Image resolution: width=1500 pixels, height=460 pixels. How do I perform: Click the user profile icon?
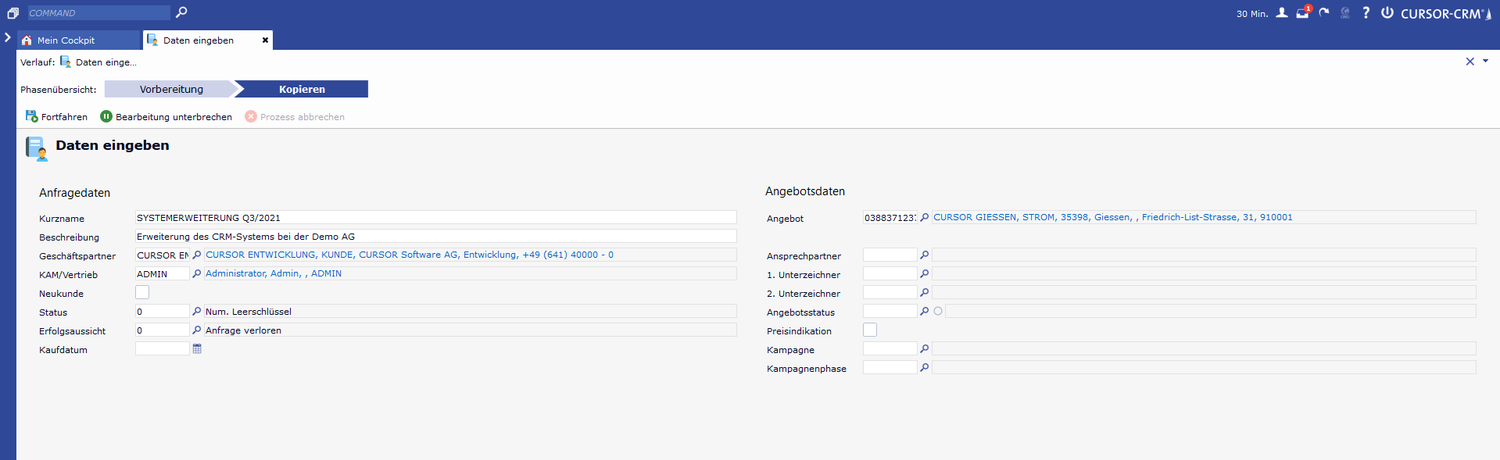(1282, 13)
